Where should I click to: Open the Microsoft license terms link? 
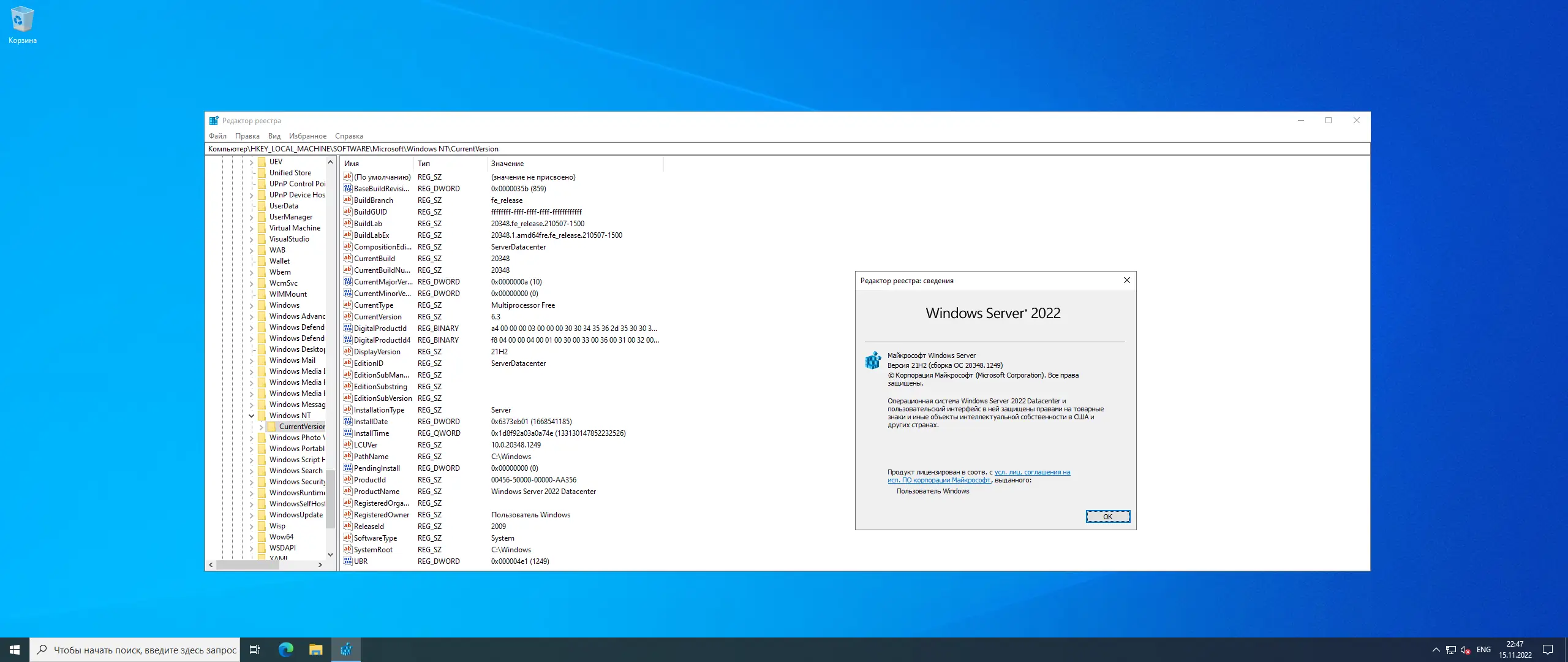(1031, 473)
